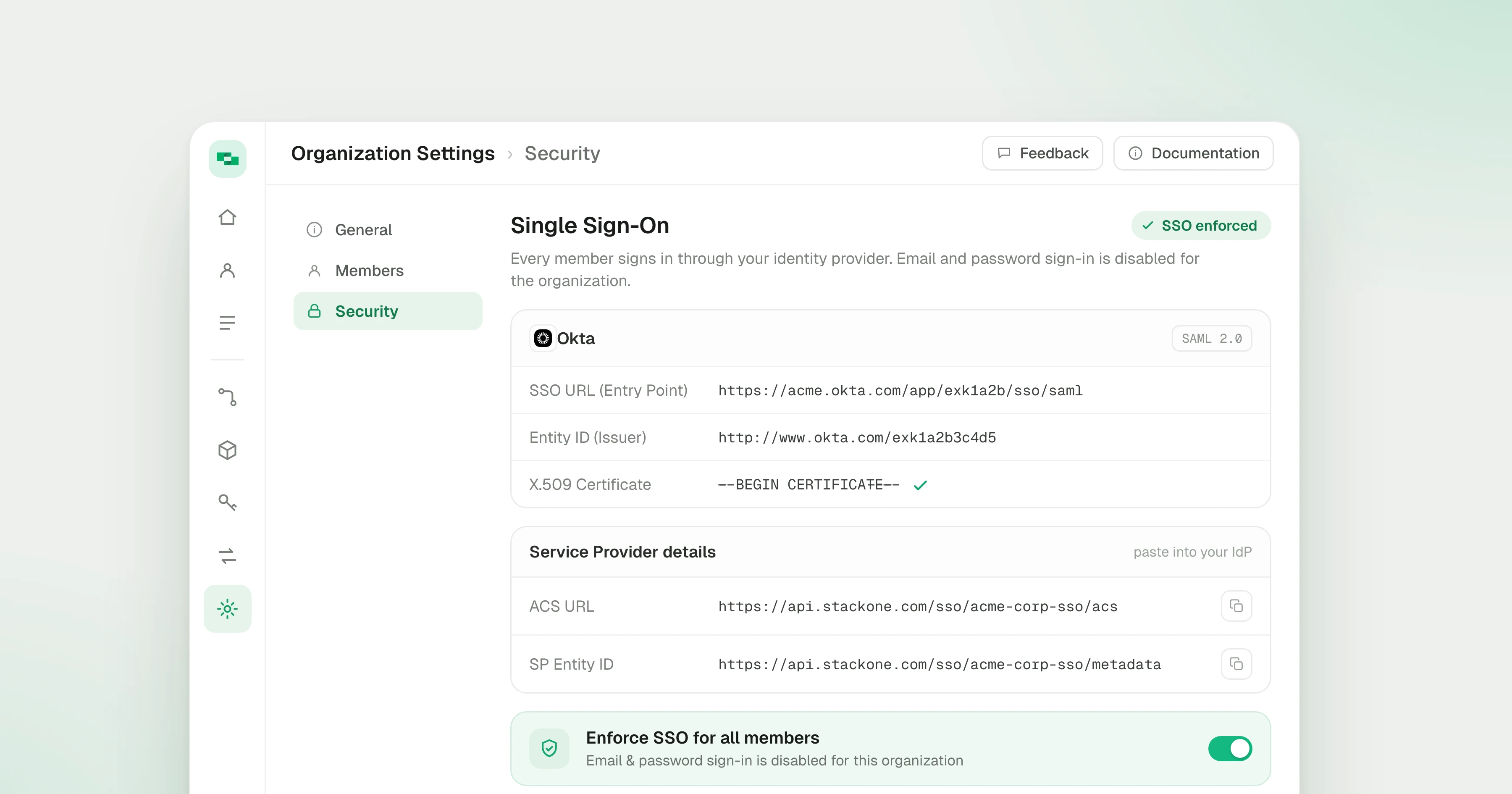Copy the SP Entity ID value
The height and width of the screenshot is (794, 1512).
pyautogui.click(x=1236, y=664)
